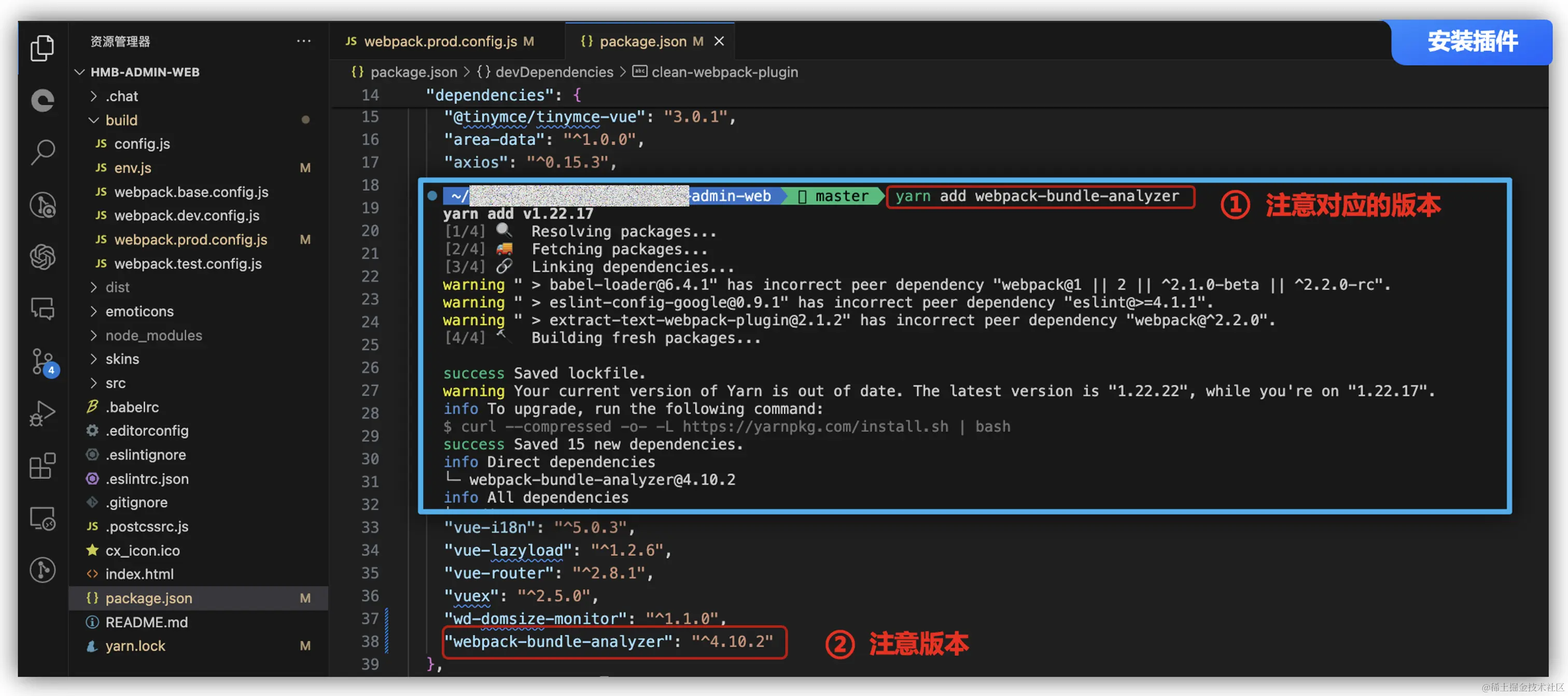Open webpack.prod.config.js in file tree
Image resolution: width=1568 pixels, height=696 pixels.
tap(190, 239)
